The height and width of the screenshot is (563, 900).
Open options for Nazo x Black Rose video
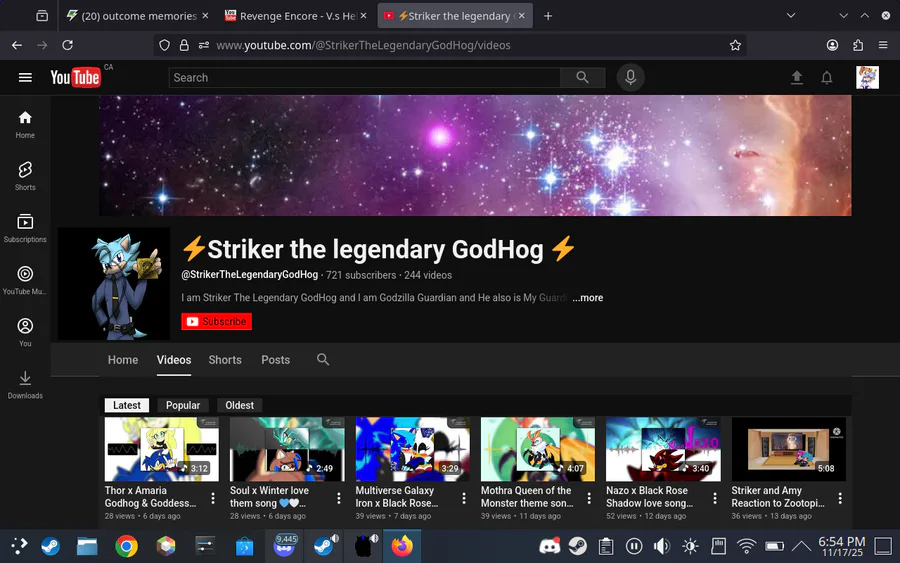point(715,498)
